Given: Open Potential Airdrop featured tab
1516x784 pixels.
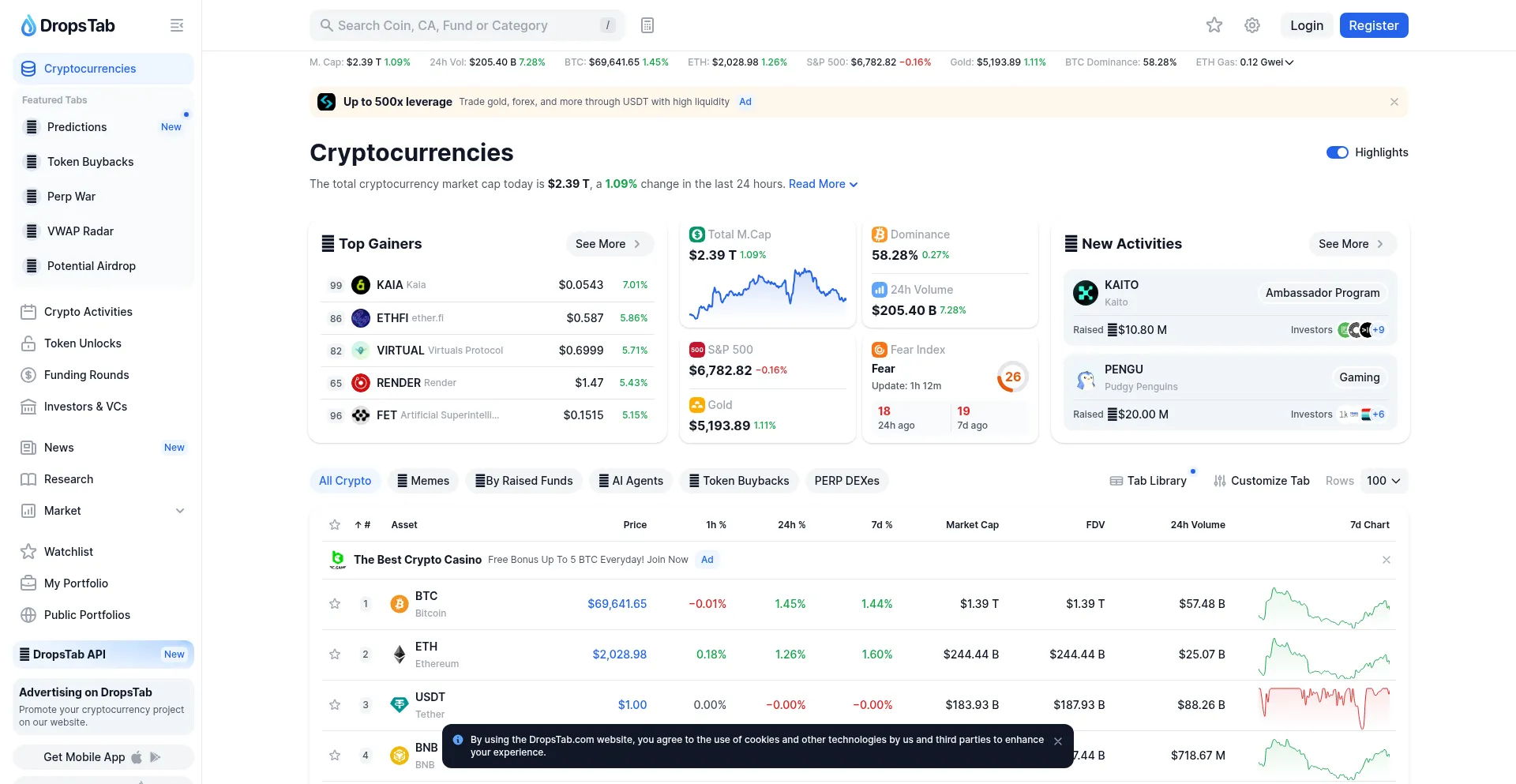Looking at the screenshot, I should click(103, 266).
